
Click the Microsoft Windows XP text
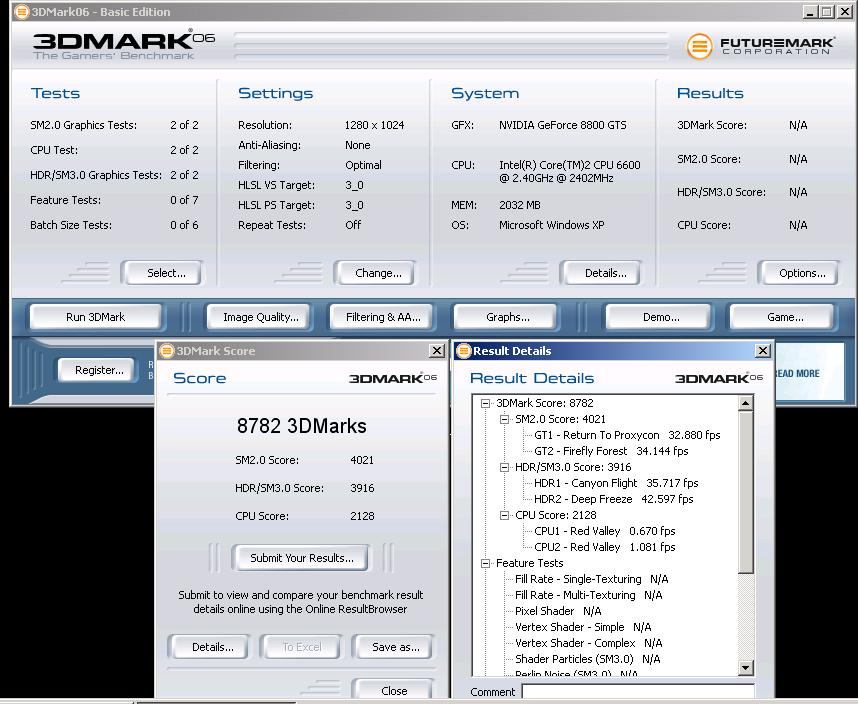(552, 225)
